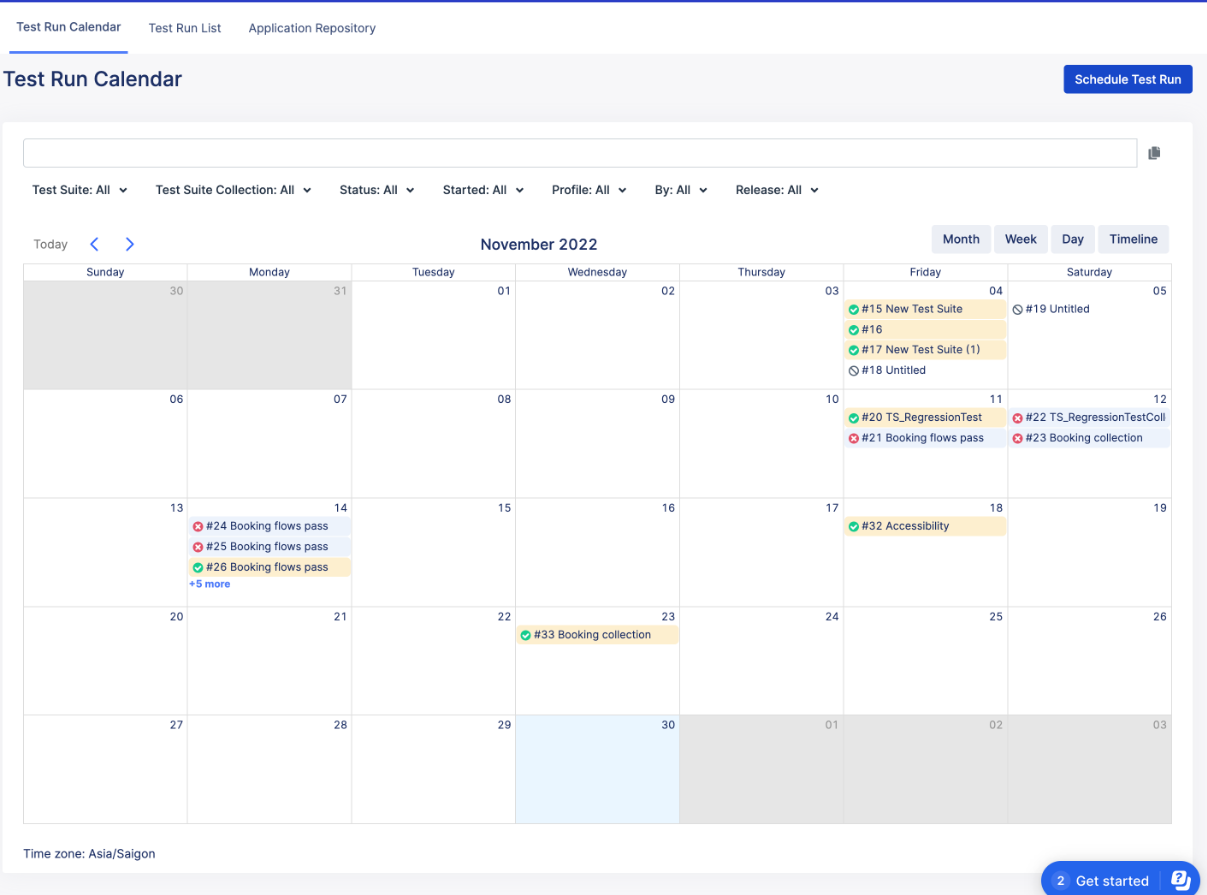Select the Day calendar view
The image size is (1207, 895).
coord(1073,239)
